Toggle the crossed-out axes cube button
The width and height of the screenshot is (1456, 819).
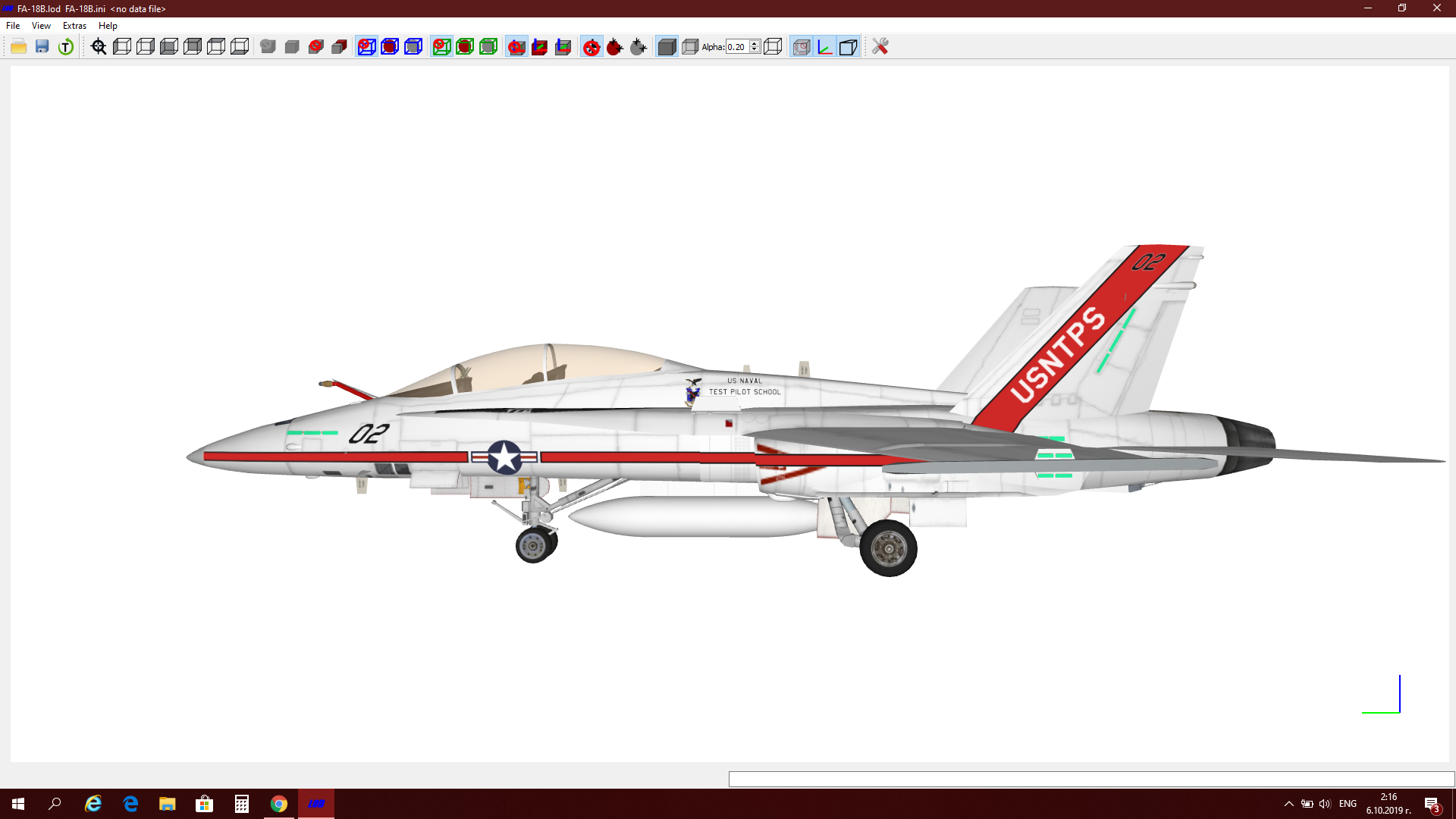pos(516,47)
